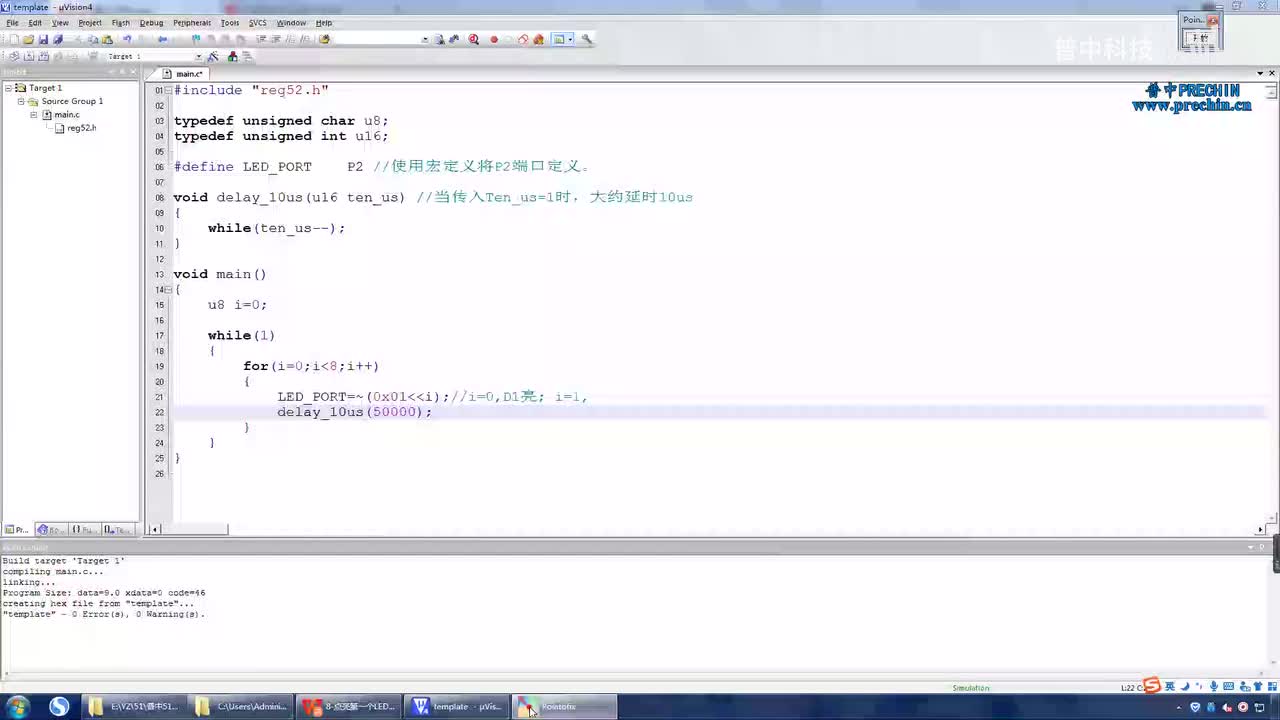Open the Debug menu
This screenshot has width=1280, height=720.
click(x=151, y=22)
